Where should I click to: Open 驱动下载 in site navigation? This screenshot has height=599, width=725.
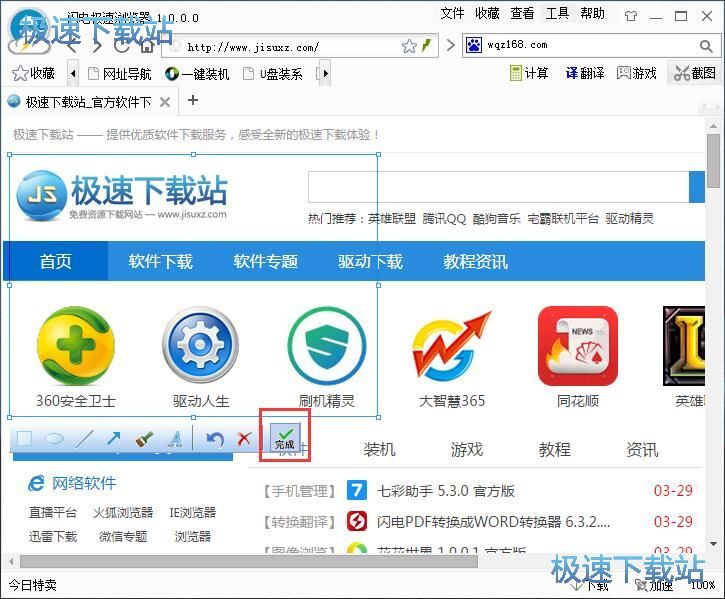(x=370, y=261)
